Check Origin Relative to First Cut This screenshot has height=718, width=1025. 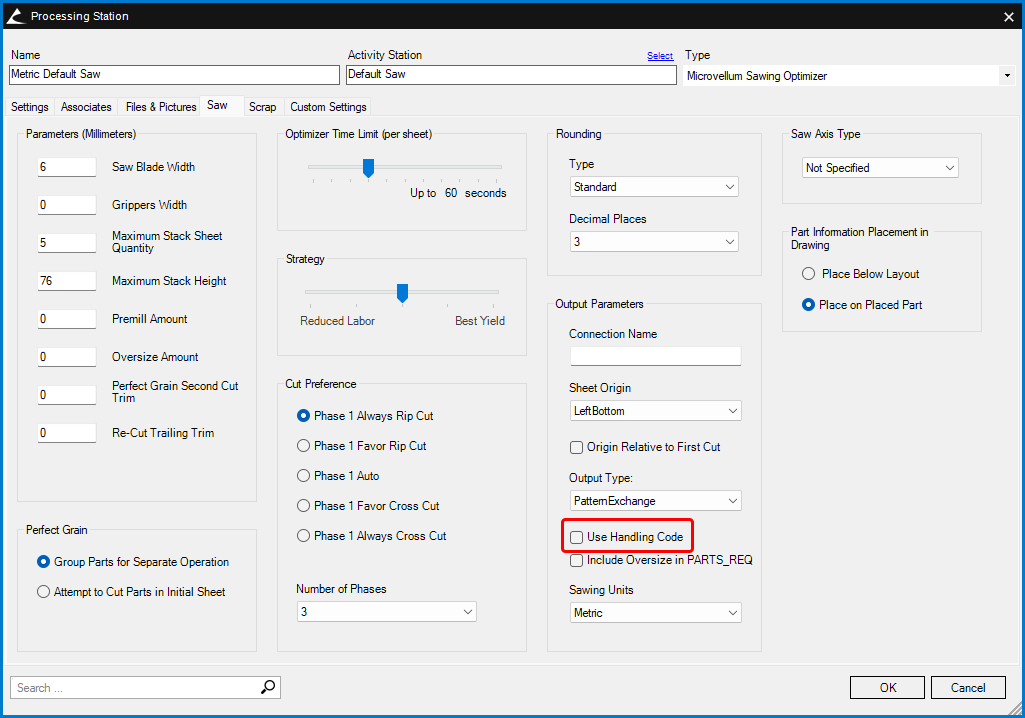577,447
